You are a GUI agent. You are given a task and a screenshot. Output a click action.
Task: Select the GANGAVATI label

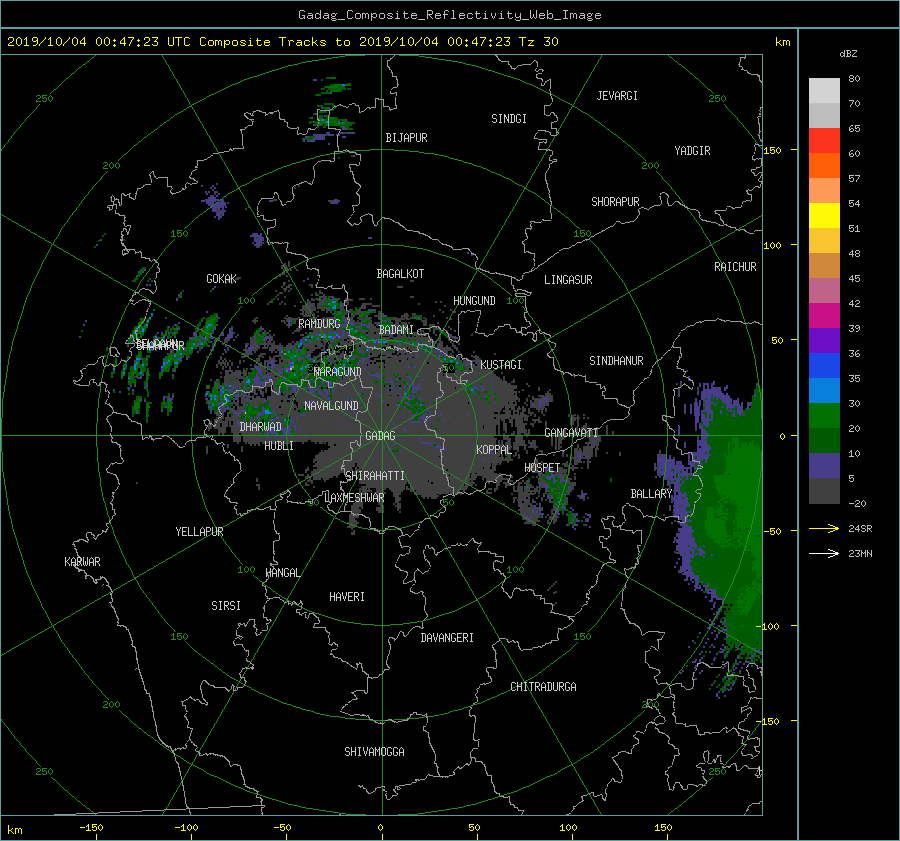coord(571,433)
